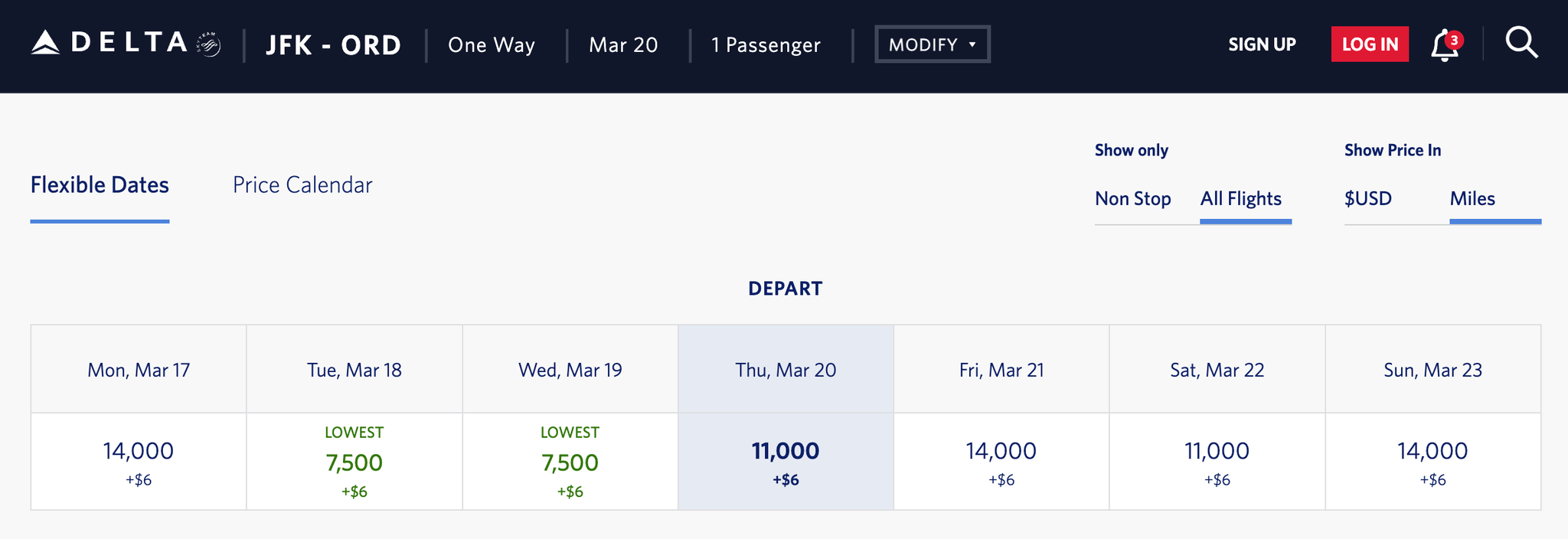
Task: Switch price display to $USD
Action: coord(1367,199)
